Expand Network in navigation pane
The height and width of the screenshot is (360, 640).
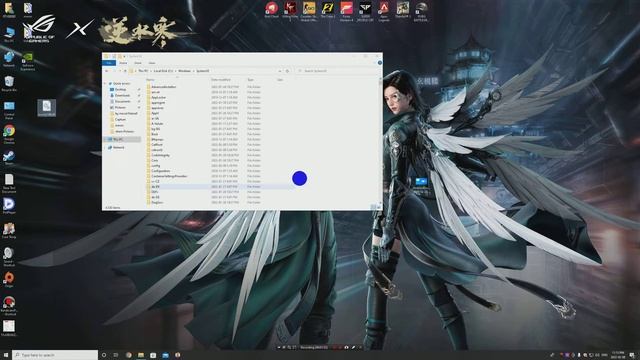pos(105,147)
